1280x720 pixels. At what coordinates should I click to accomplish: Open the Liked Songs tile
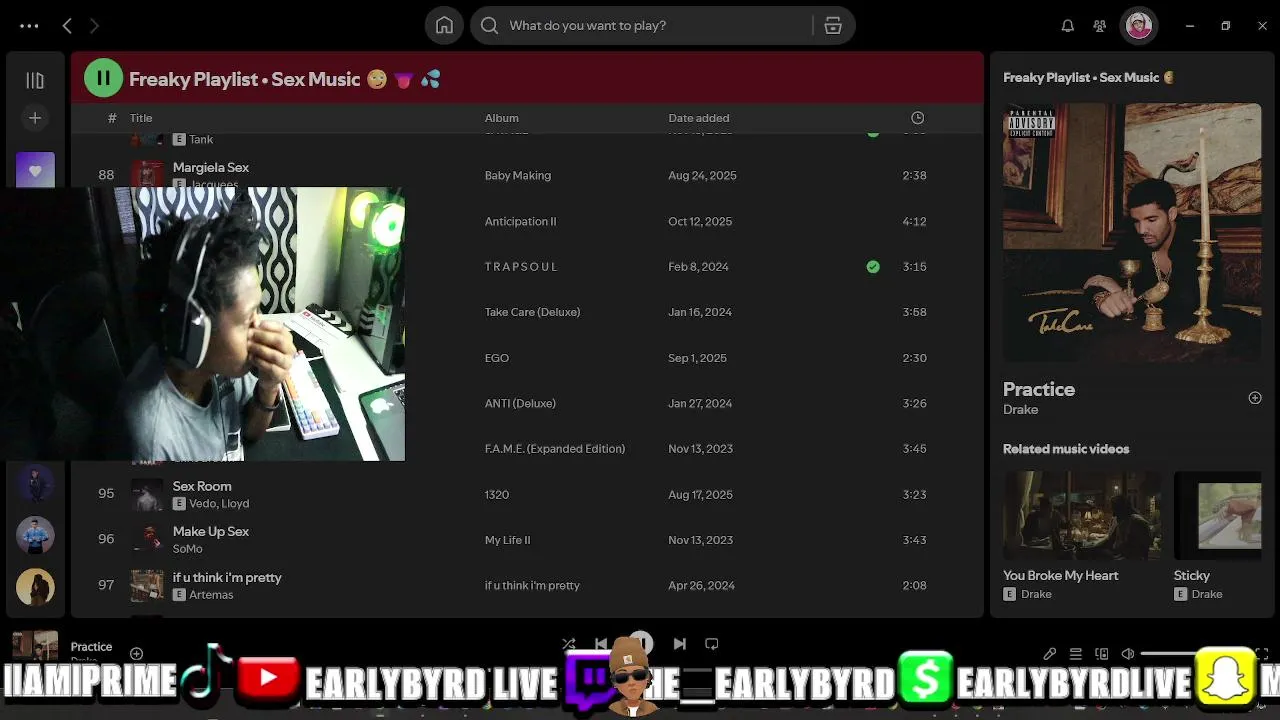point(35,170)
